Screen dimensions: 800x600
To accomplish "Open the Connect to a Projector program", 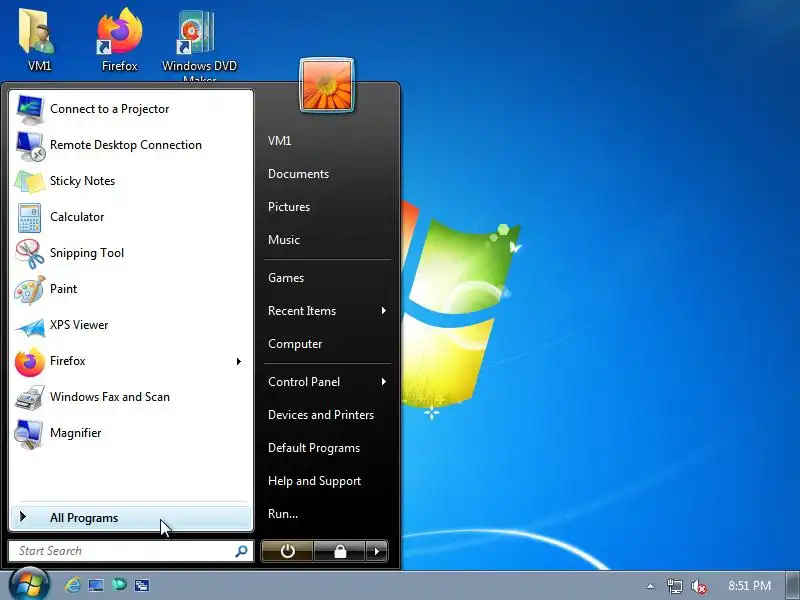I will pos(131,109).
